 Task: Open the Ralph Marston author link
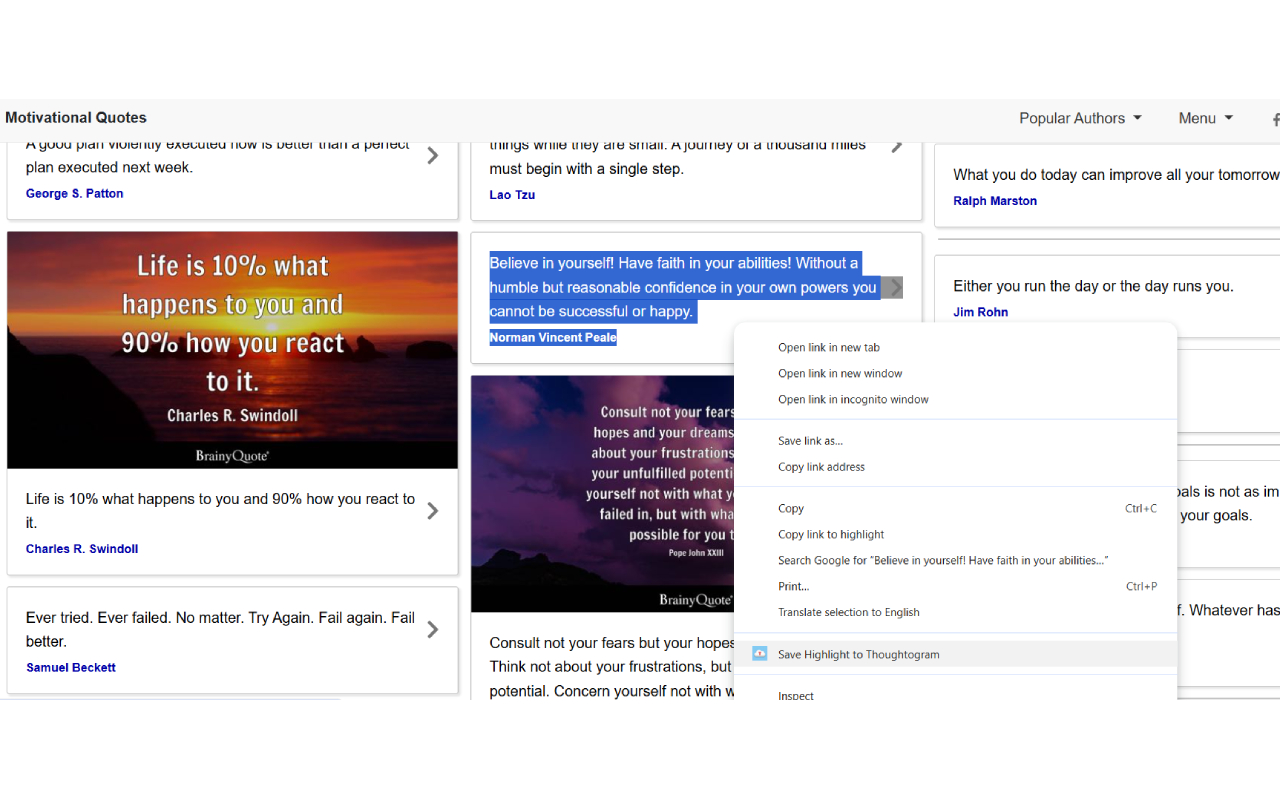click(x=995, y=200)
